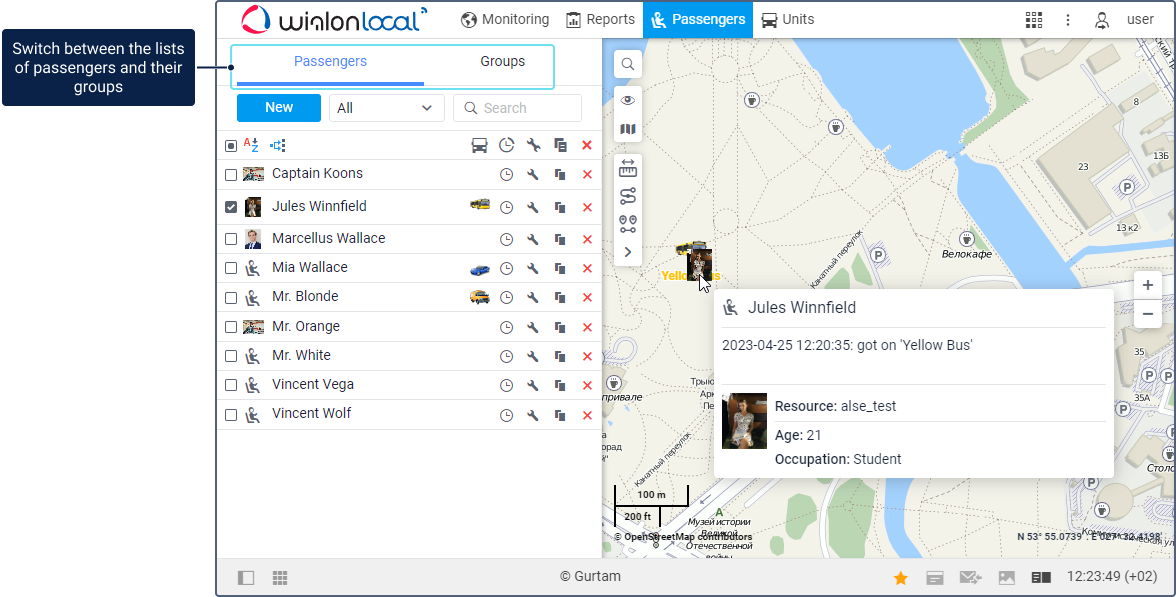1176x597 pixels.
Task: Click the clock icon for Vincent Wolf
Action: (506, 416)
